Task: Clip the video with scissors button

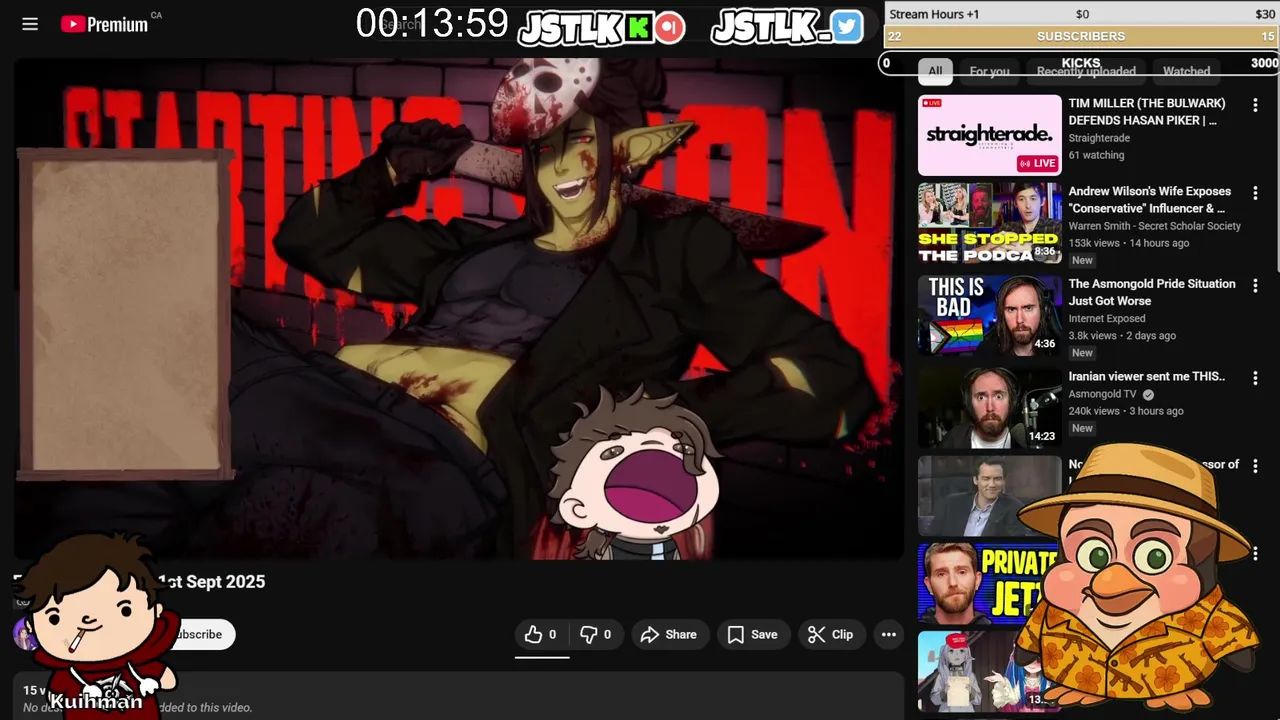Action: [831, 634]
